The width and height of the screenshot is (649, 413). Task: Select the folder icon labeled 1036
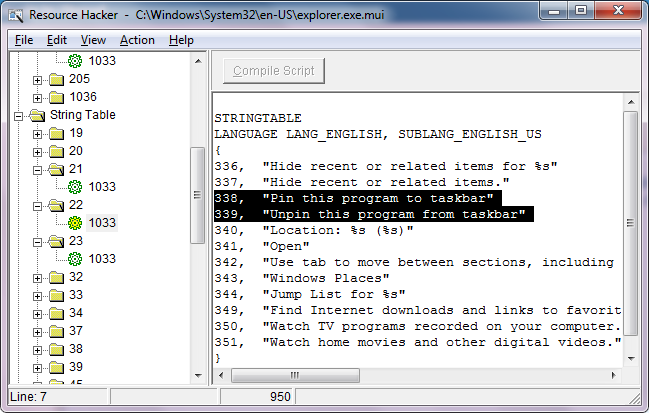[x=56, y=97]
